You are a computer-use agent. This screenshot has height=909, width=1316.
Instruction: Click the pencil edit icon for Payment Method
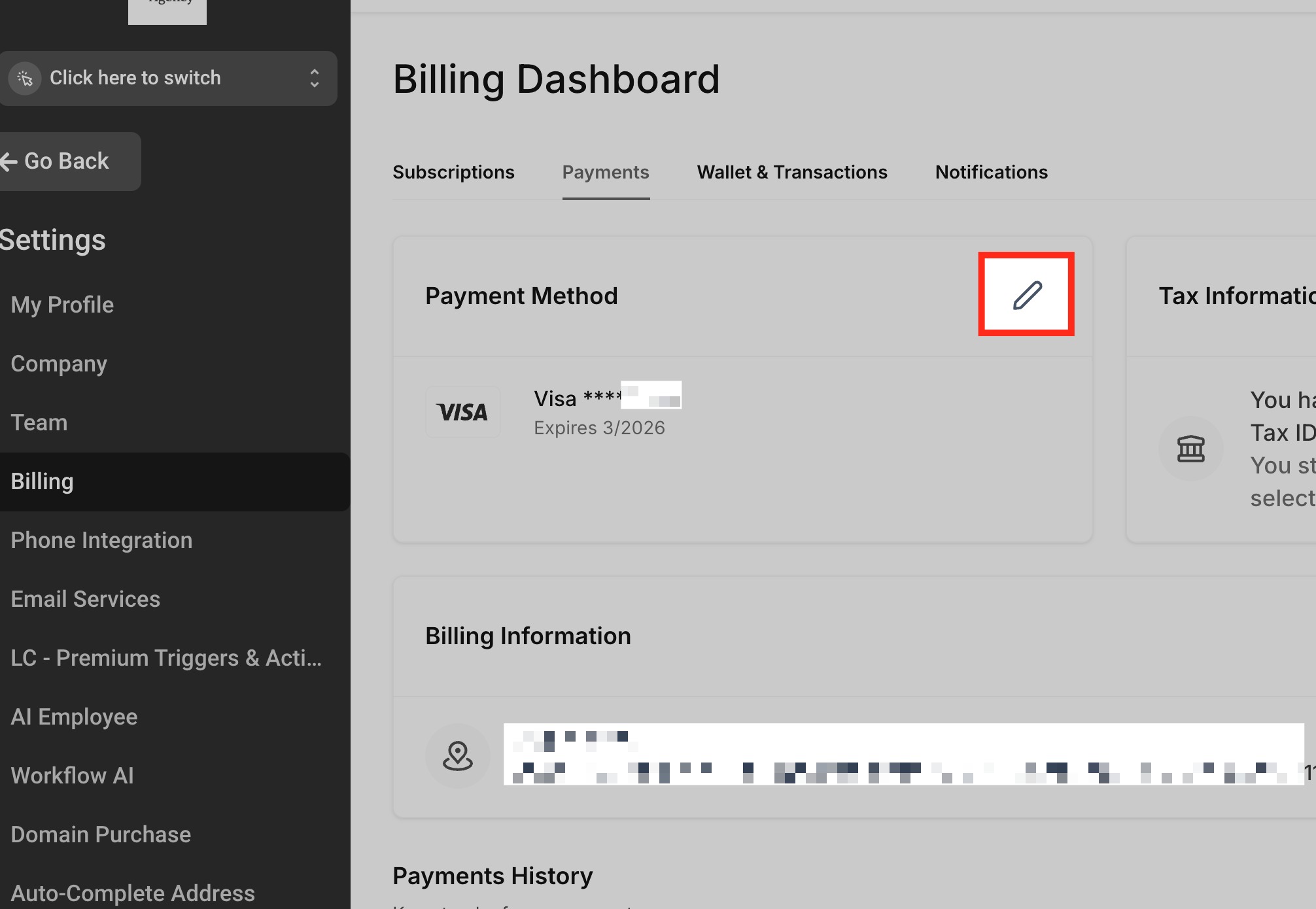coord(1027,295)
